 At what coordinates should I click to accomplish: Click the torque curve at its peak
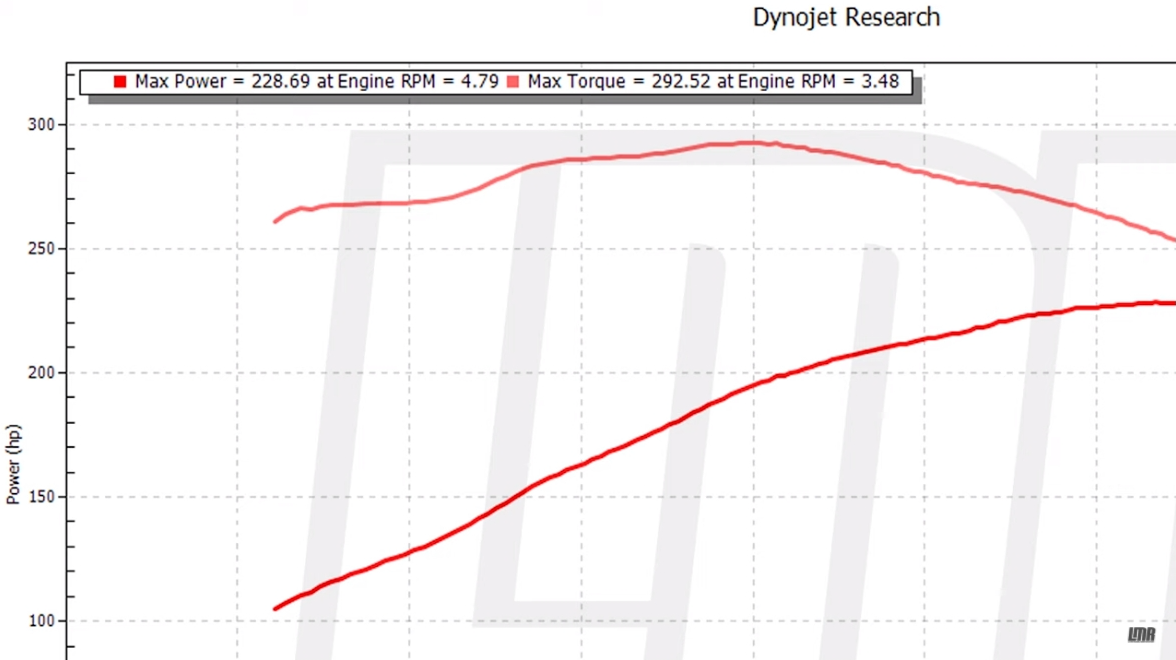[752, 142]
